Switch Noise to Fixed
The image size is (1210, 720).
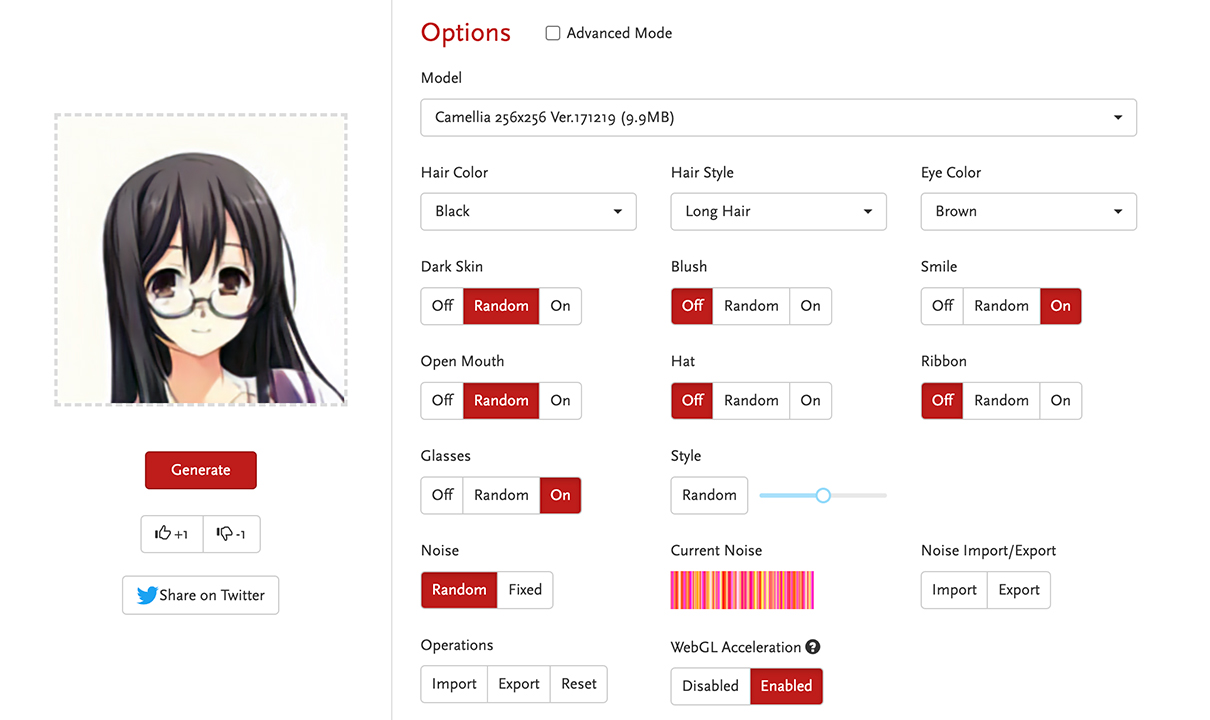click(x=524, y=590)
